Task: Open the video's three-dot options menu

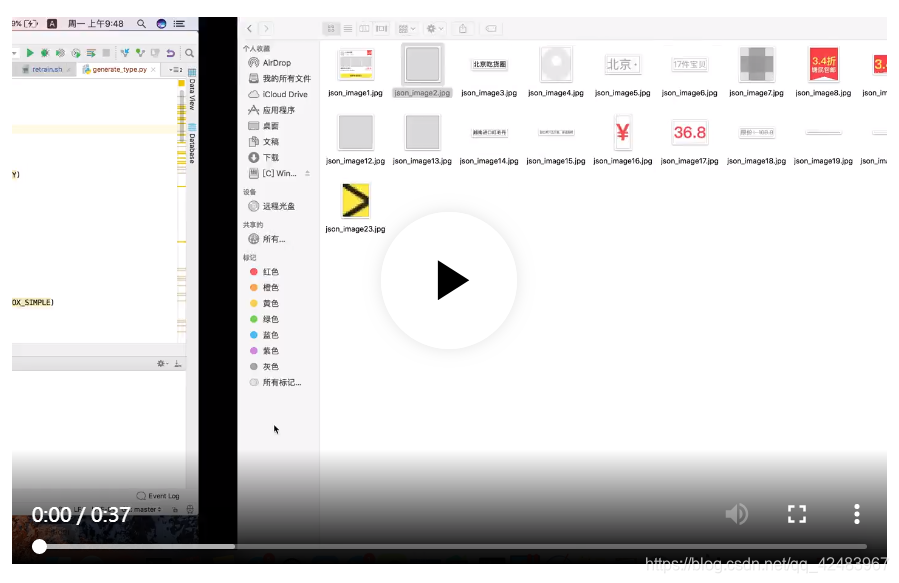Action: (x=857, y=514)
